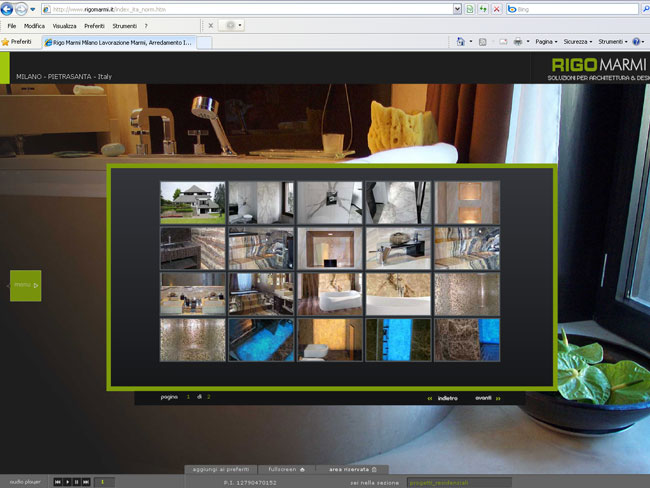Open the Visualizza menu

[64, 26]
